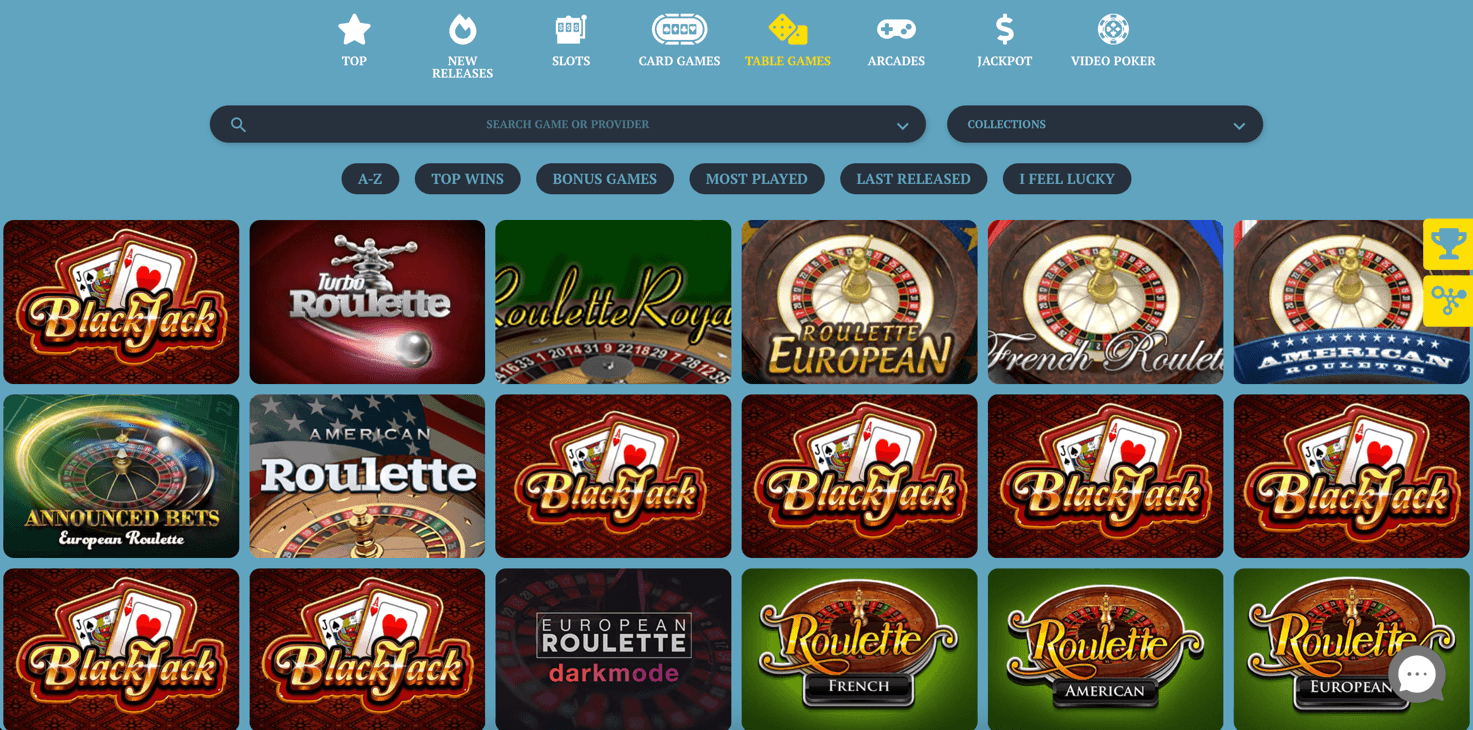1473x730 pixels.
Task: Launch the Turbo Roulette game thumbnail
Action: click(x=367, y=302)
